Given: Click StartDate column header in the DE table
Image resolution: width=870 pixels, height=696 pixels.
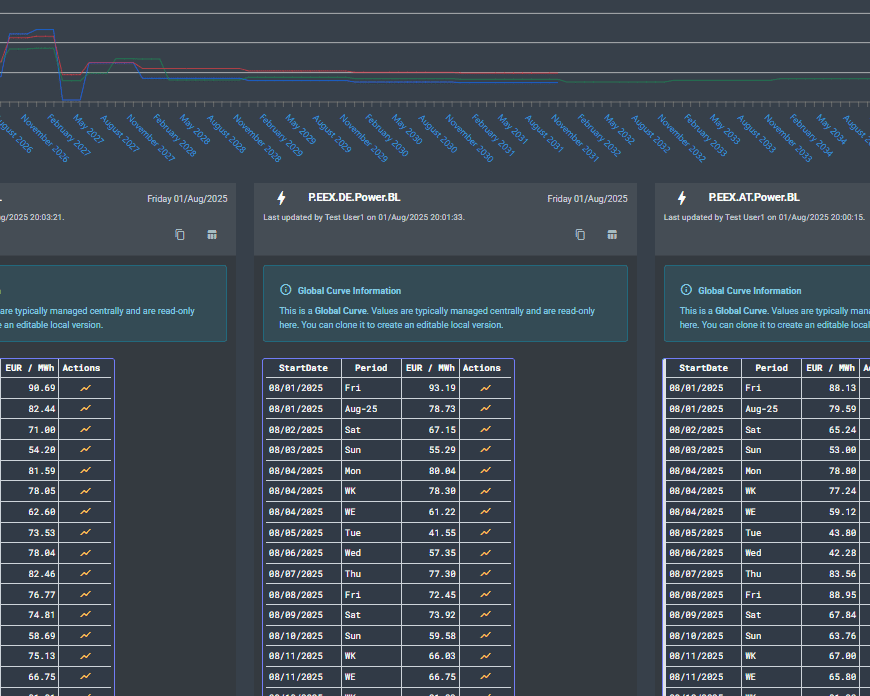Looking at the screenshot, I should [x=303, y=368].
